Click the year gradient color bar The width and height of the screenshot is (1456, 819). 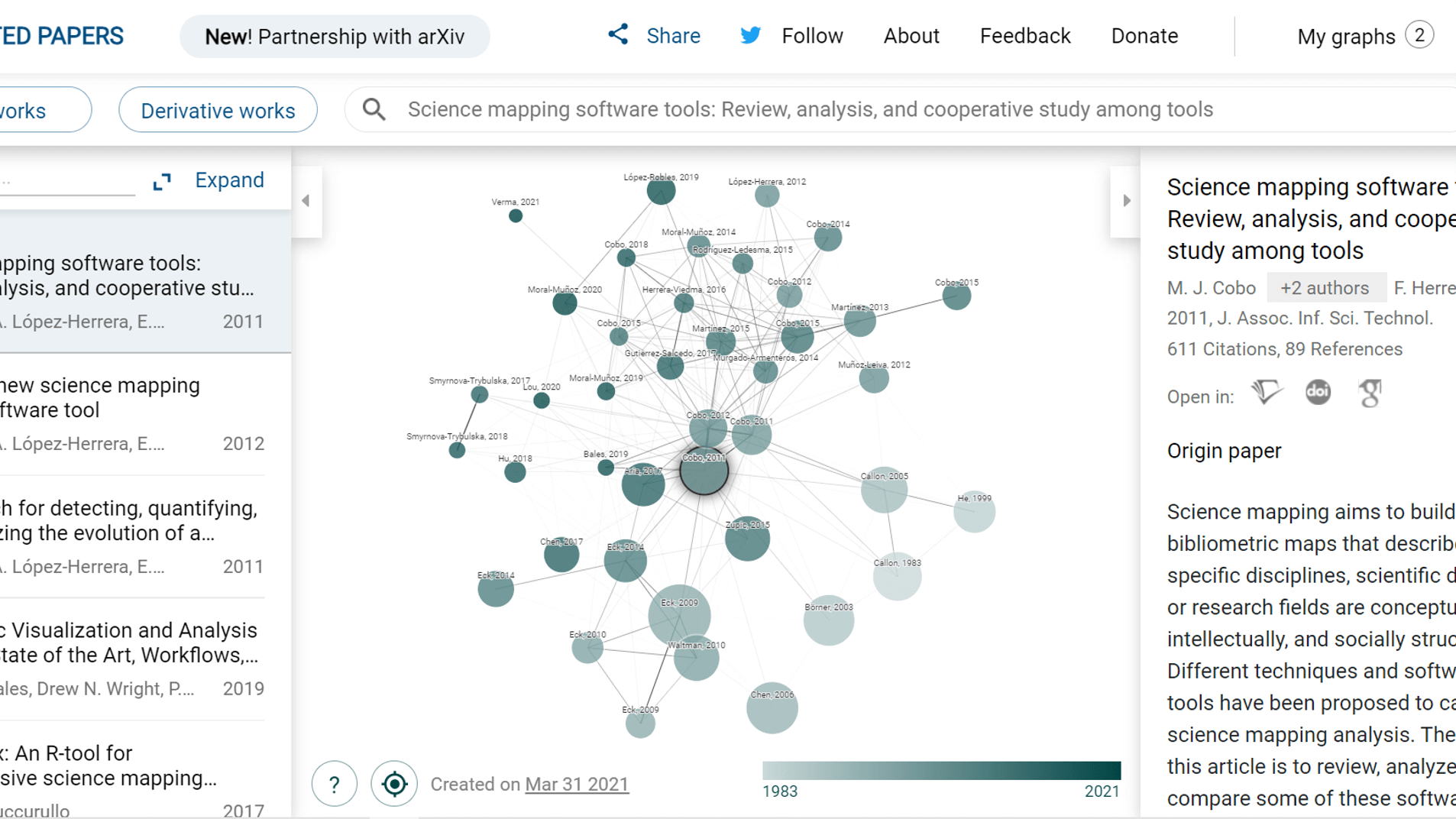click(941, 770)
